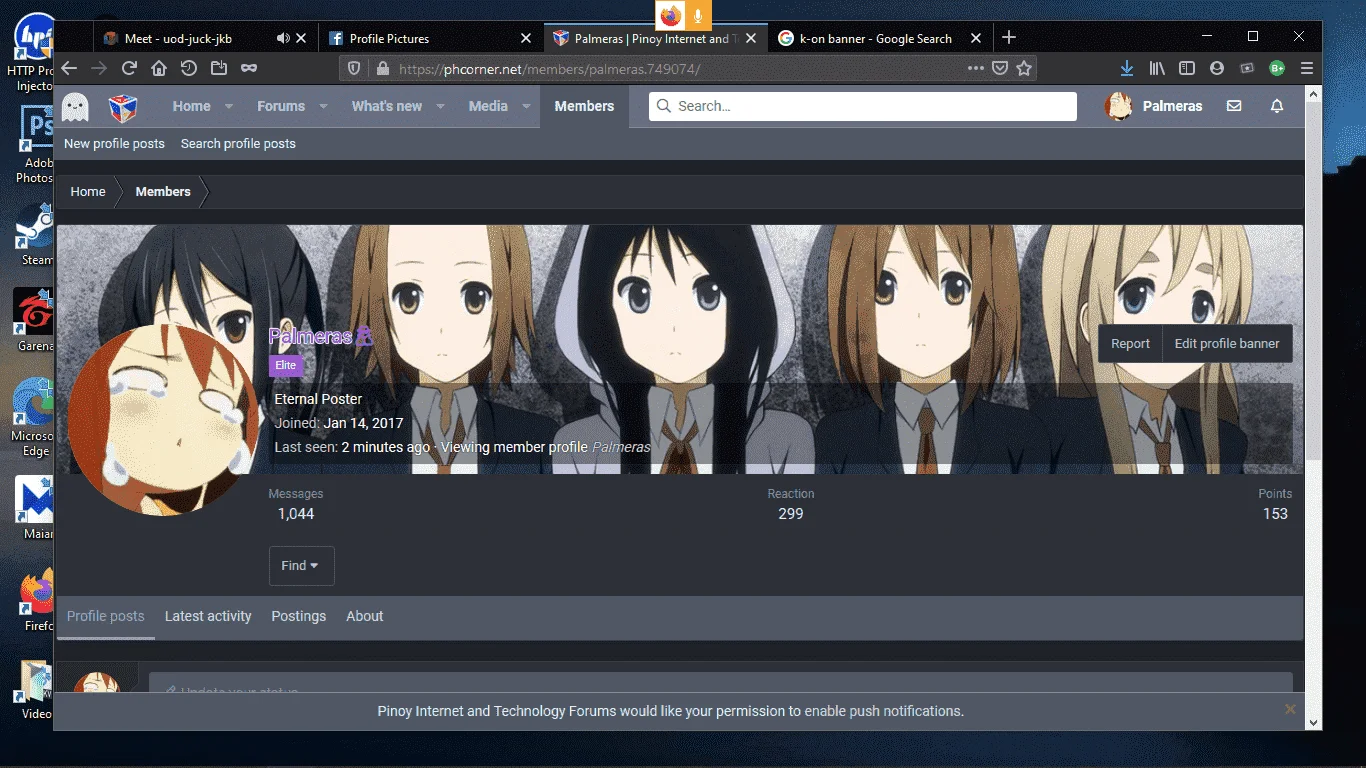Switch to the Profile posts tab
Viewport: 1366px width, 768px height.
click(x=106, y=617)
